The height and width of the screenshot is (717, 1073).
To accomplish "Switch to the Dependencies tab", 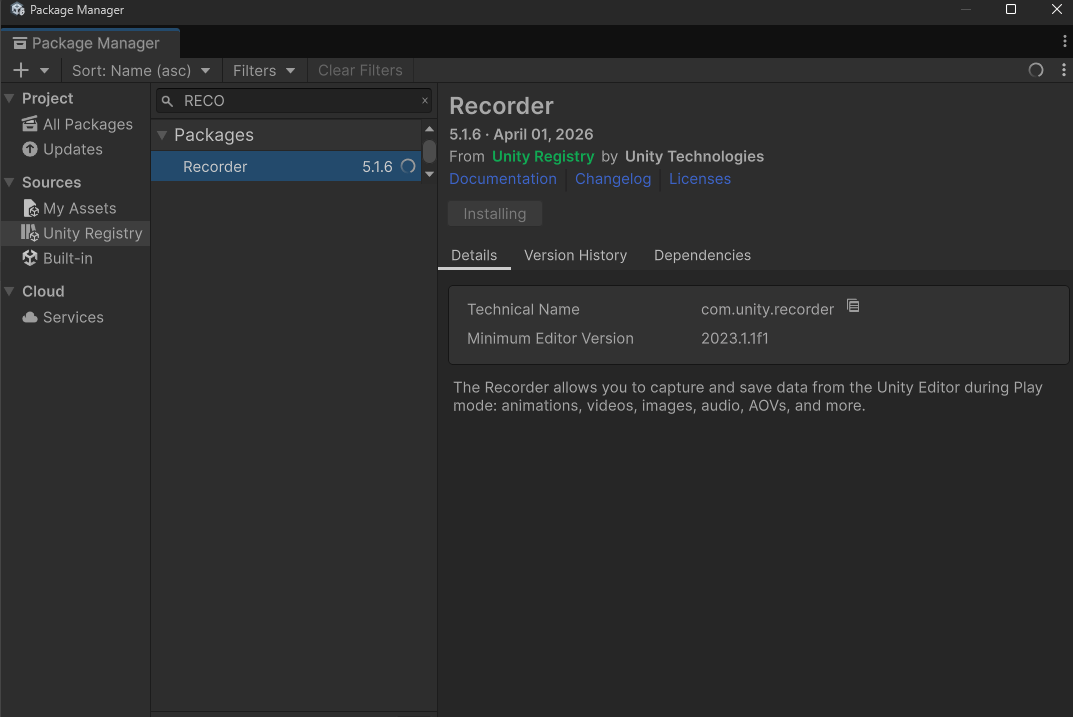I will click(702, 255).
